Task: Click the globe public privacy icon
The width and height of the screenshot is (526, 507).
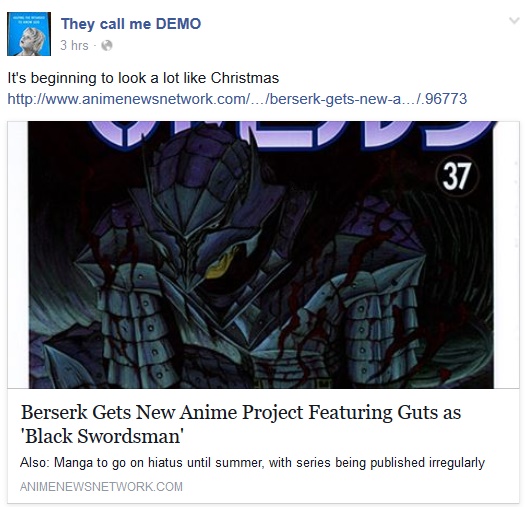Action: [x=107, y=45]
